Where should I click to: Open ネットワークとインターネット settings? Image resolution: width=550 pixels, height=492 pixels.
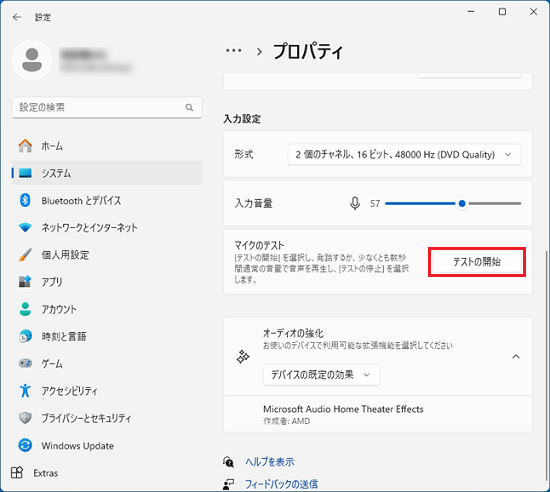pos(107,228)
